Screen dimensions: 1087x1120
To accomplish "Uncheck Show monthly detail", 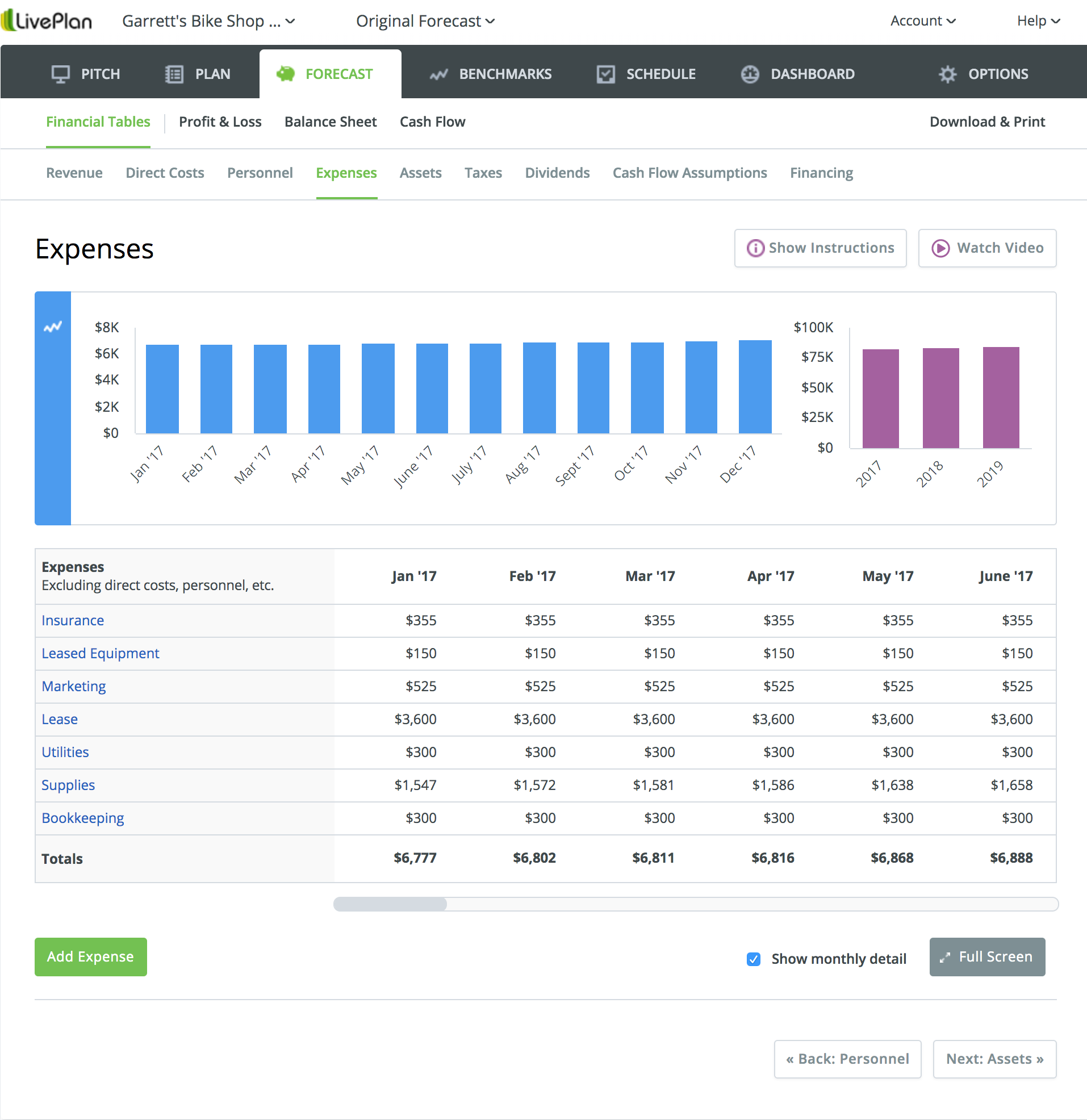I will coord(754,959).
